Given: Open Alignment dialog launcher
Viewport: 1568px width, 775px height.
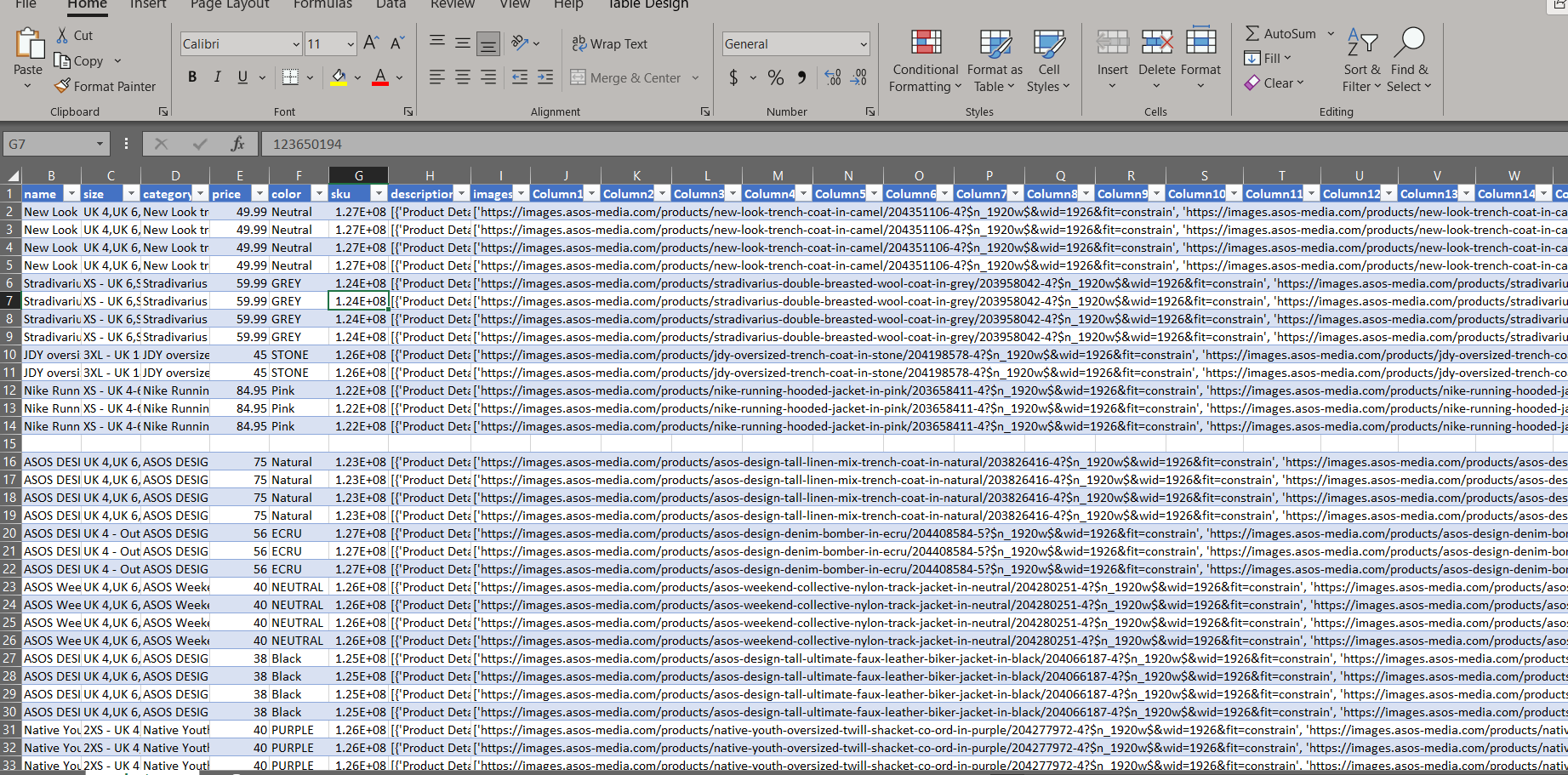Looking at the screenshot, I should [x=705, y=111].
